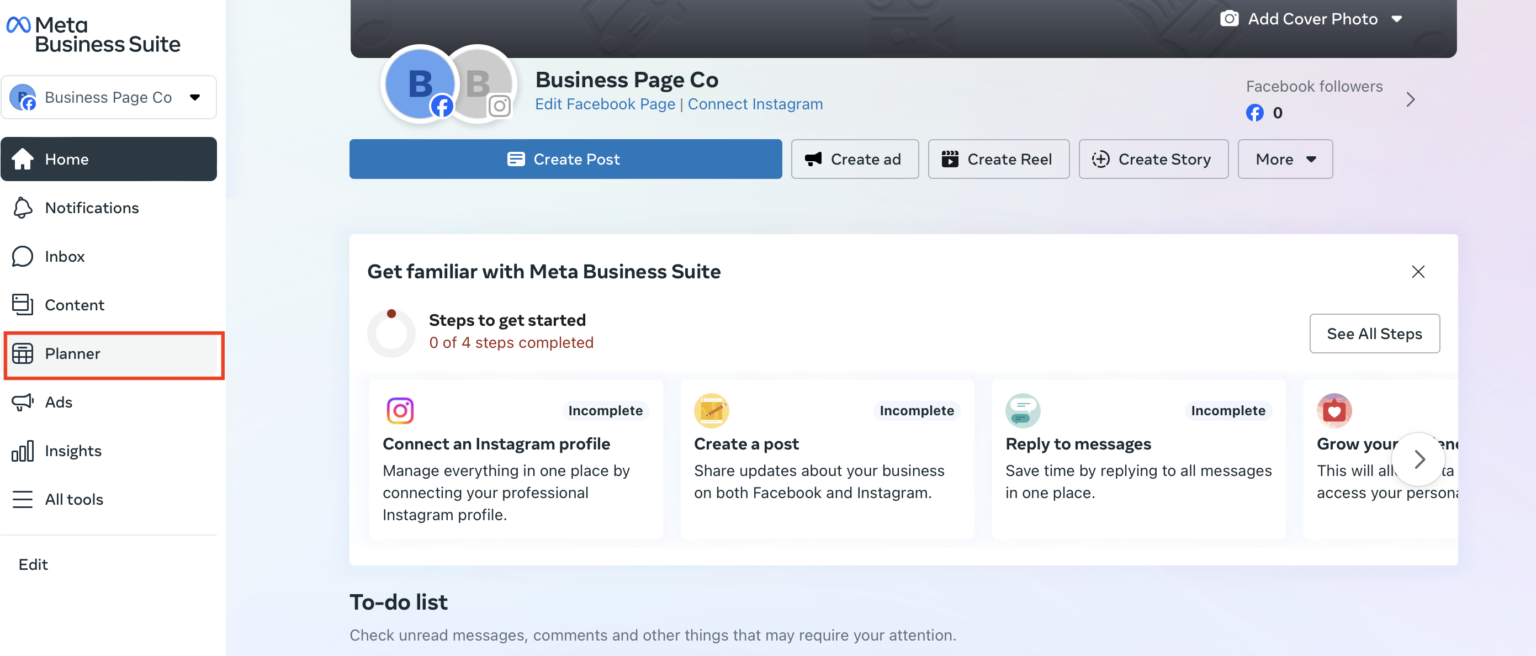1536x656 pixels.
Task: Click the Grow your audience heart icon
Action: pyautogui.click(x=1334, y=411)
